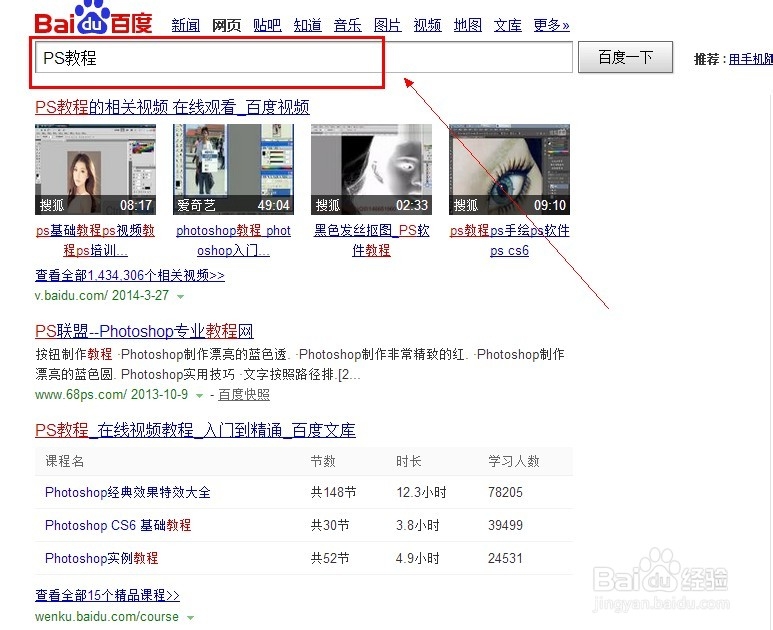This screenshot has height=630, width=773.
Task: Expand the arrow next to www.68ps.com 2013-10-9
Action: click(x=199, y=395)
